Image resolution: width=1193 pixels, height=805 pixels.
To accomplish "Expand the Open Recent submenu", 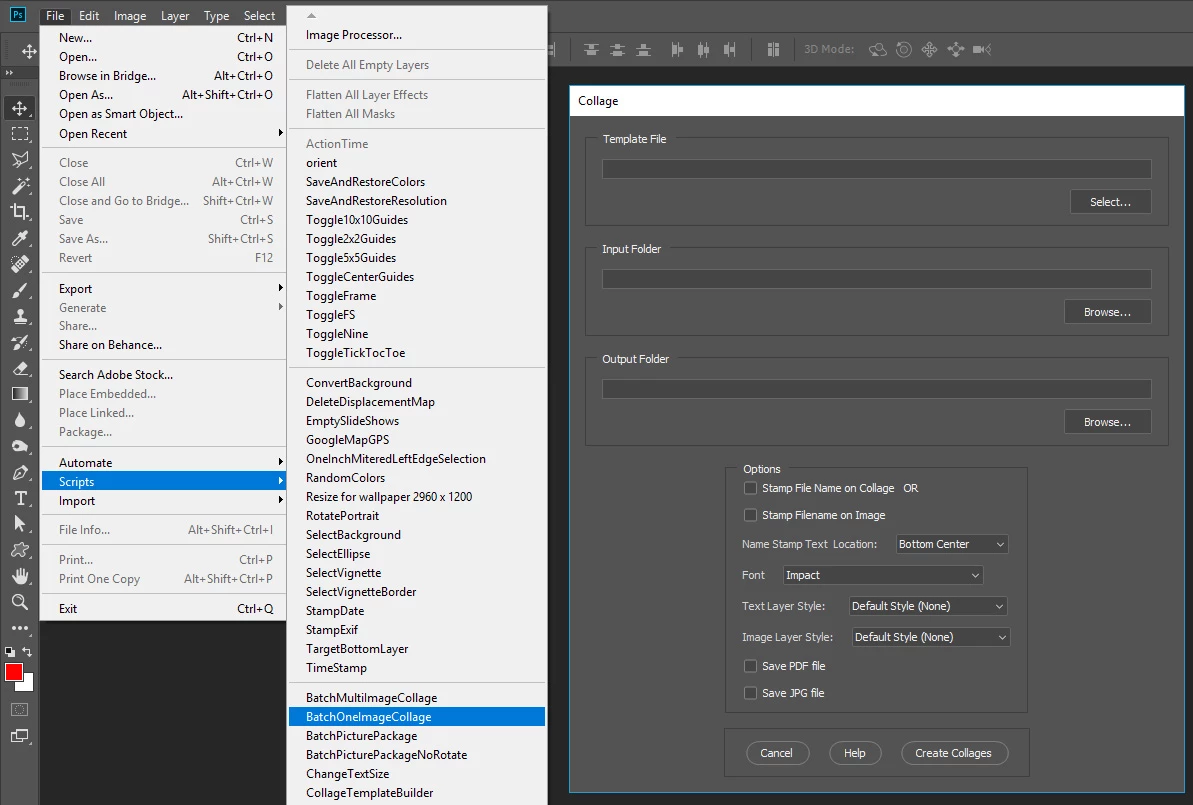I will click(x=164, y=134).
